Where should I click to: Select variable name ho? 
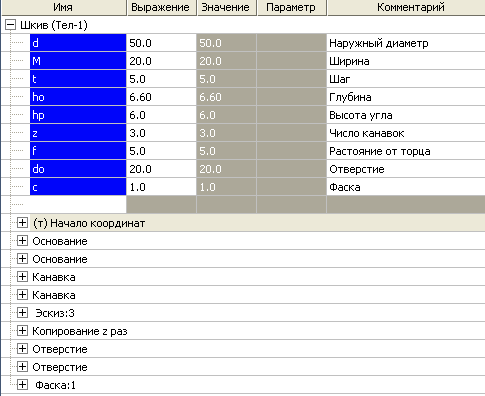pos(78,97)
